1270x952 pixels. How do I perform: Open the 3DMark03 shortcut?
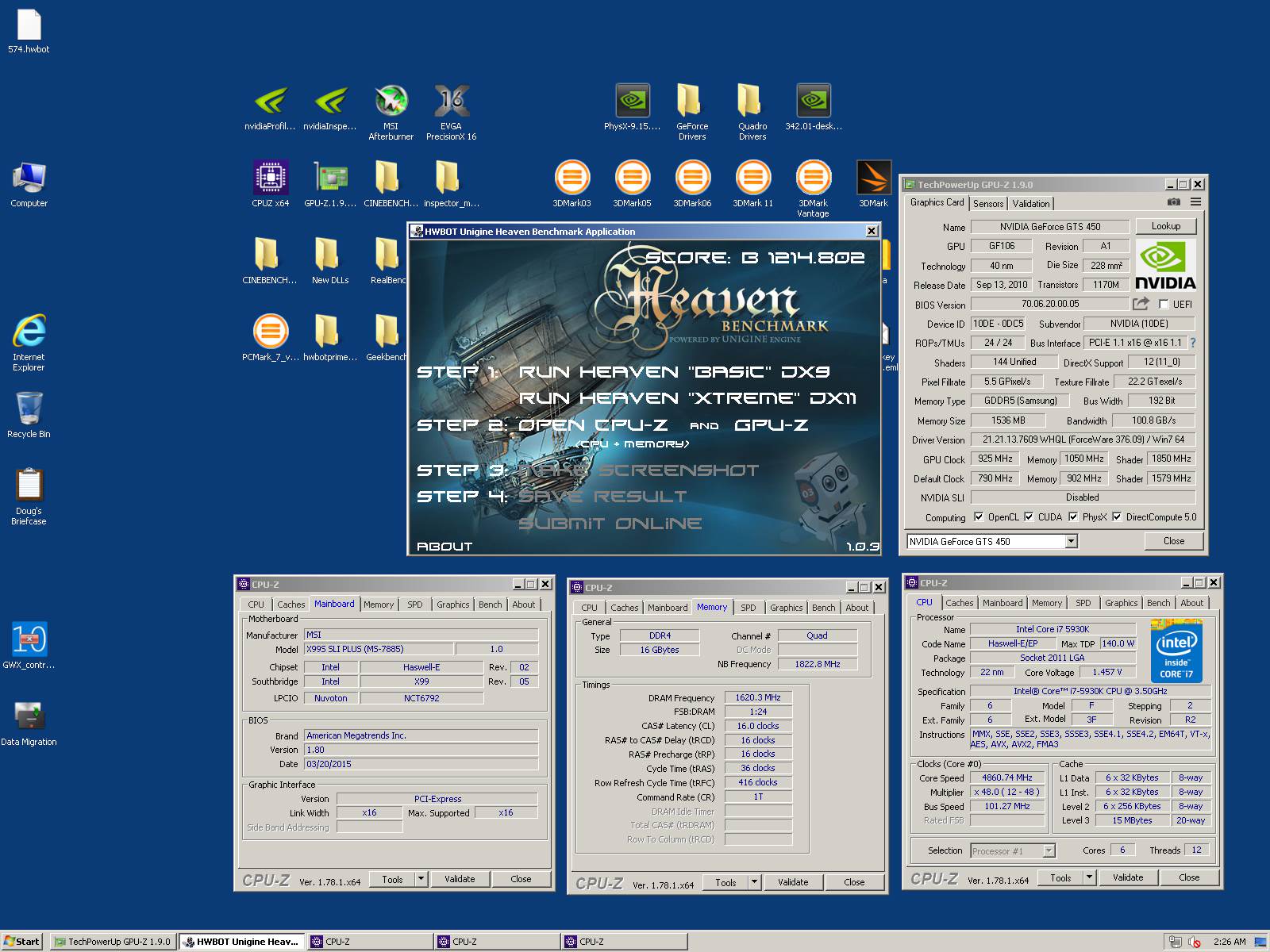tap(571, 184)
